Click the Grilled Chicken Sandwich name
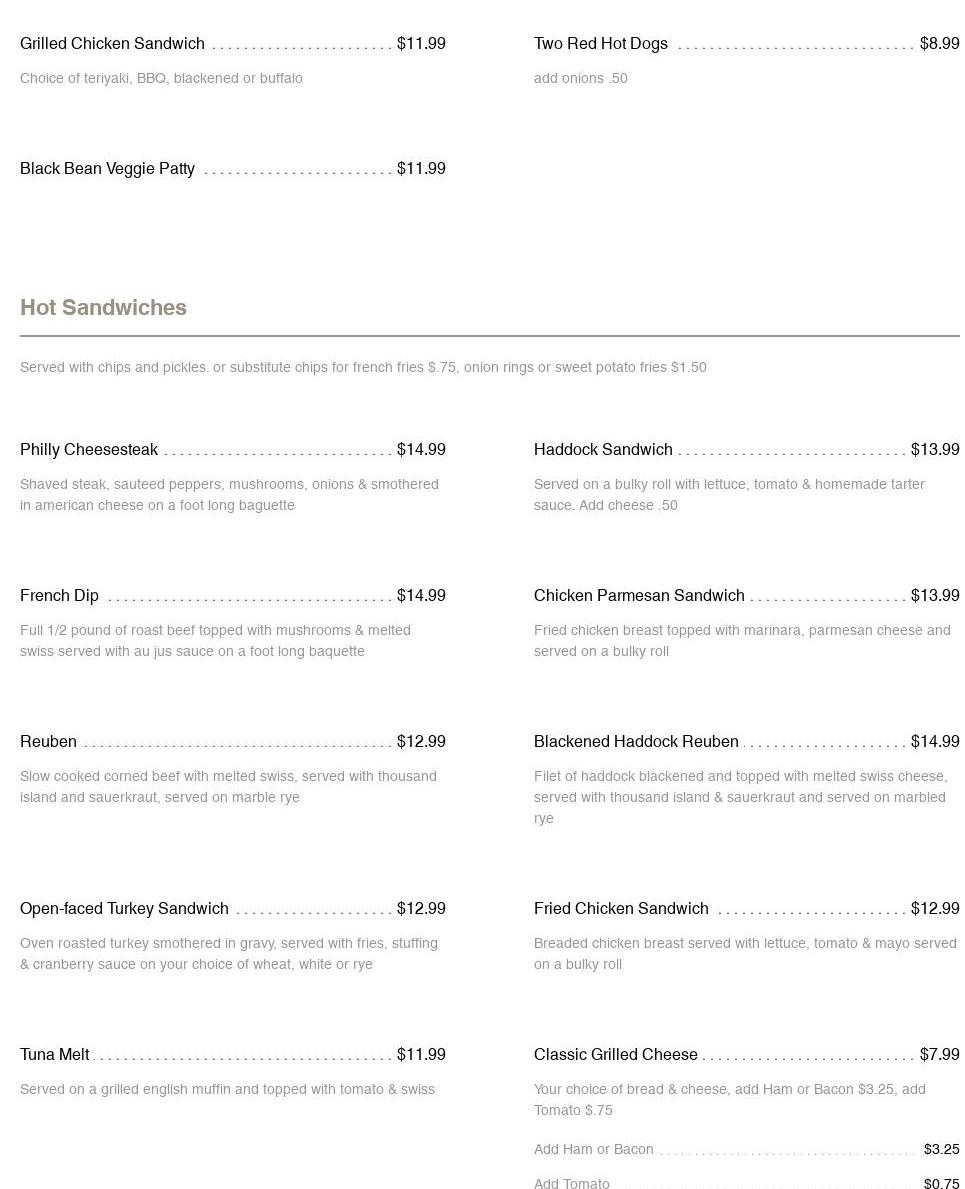 pyautogui.click(x=112, y=44)
